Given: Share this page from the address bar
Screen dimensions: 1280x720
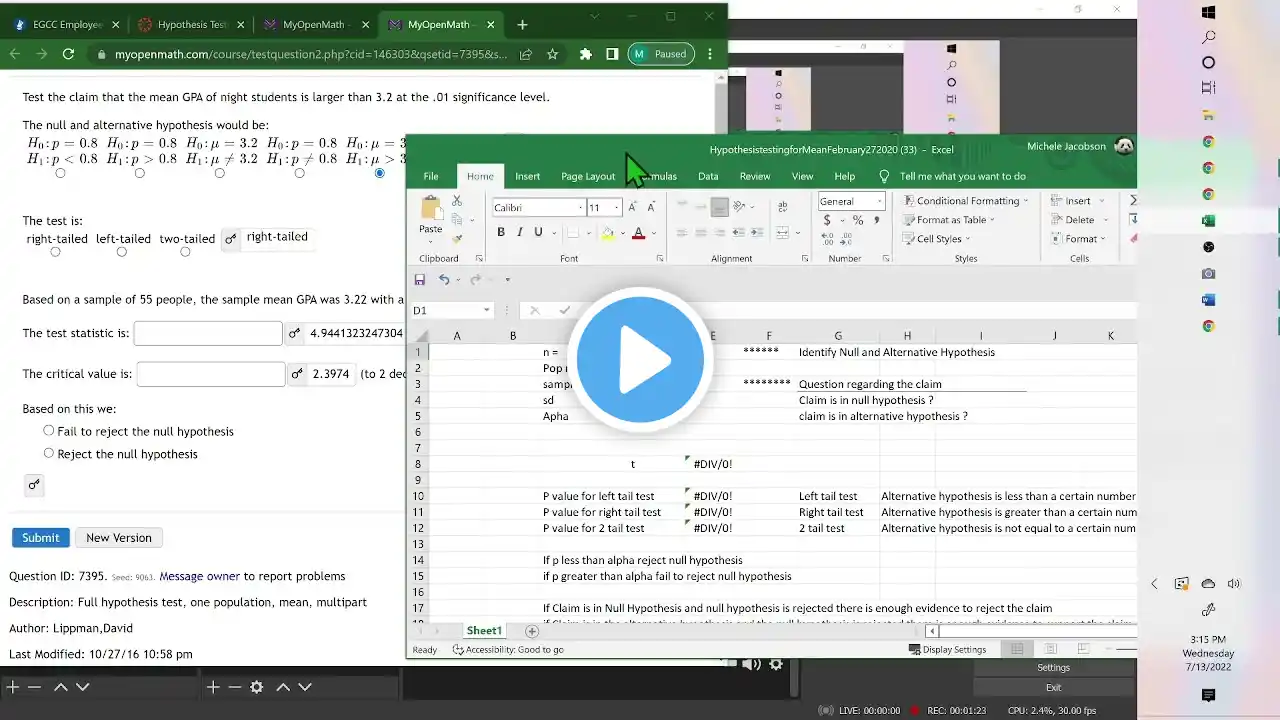Looking at the screenshot, I should coord(526,54).
